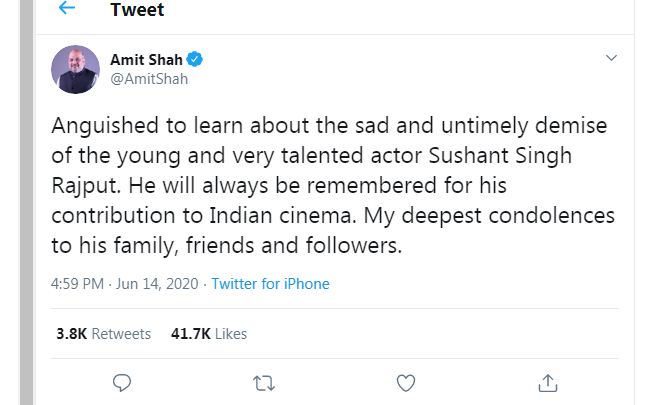Image resolution: width=645 pixels, height=405 pixels.
Task: Open the share tweet upload icon
Action: 547,382
